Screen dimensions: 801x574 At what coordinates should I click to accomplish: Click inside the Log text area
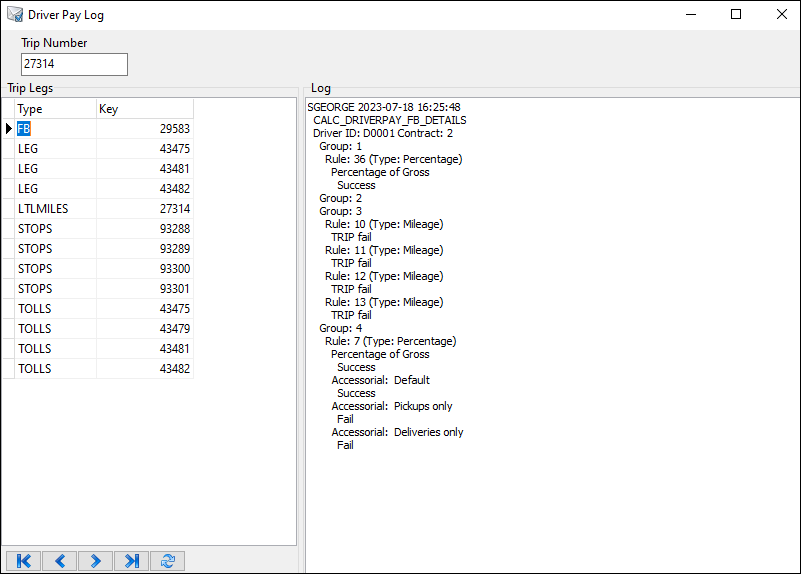pos(550,500)
